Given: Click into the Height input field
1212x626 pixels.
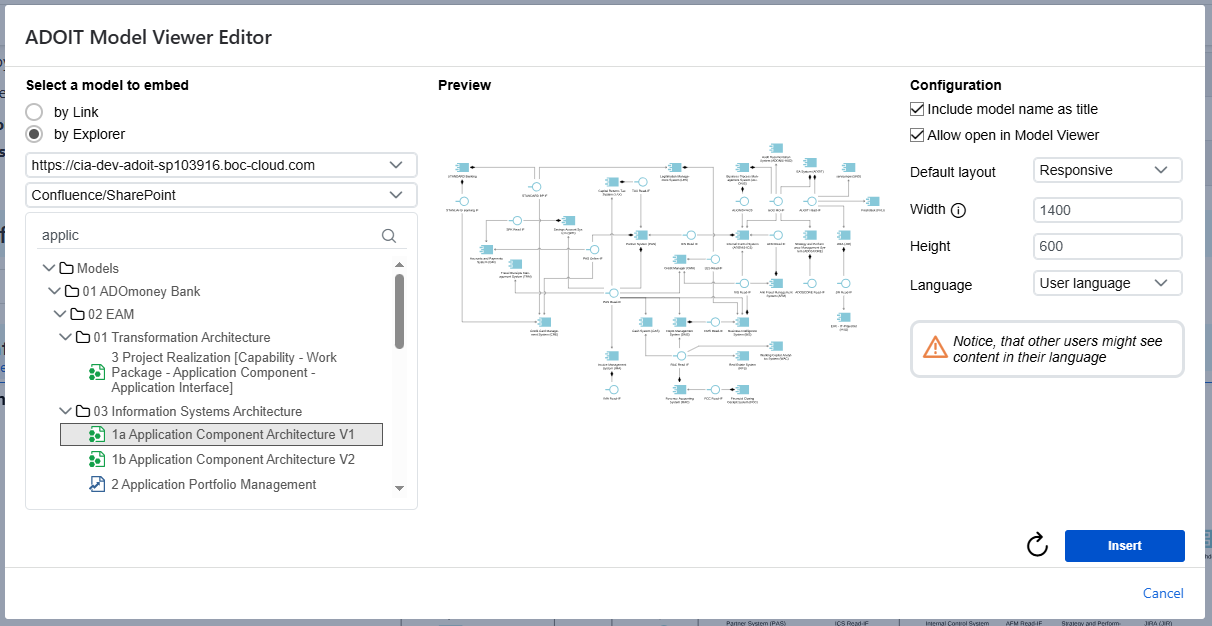Looking at the screenshot, I should tap(1107, 246).
